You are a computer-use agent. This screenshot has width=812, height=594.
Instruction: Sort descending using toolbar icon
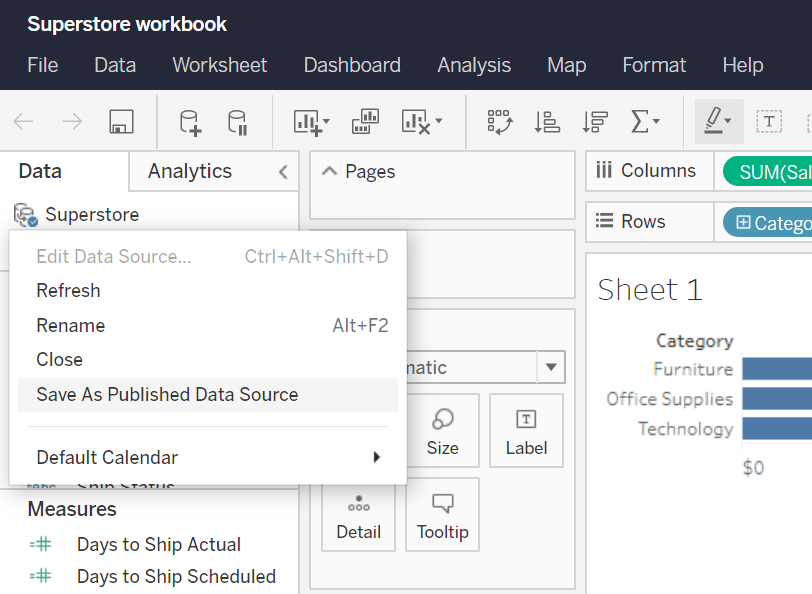pos(595,122)
